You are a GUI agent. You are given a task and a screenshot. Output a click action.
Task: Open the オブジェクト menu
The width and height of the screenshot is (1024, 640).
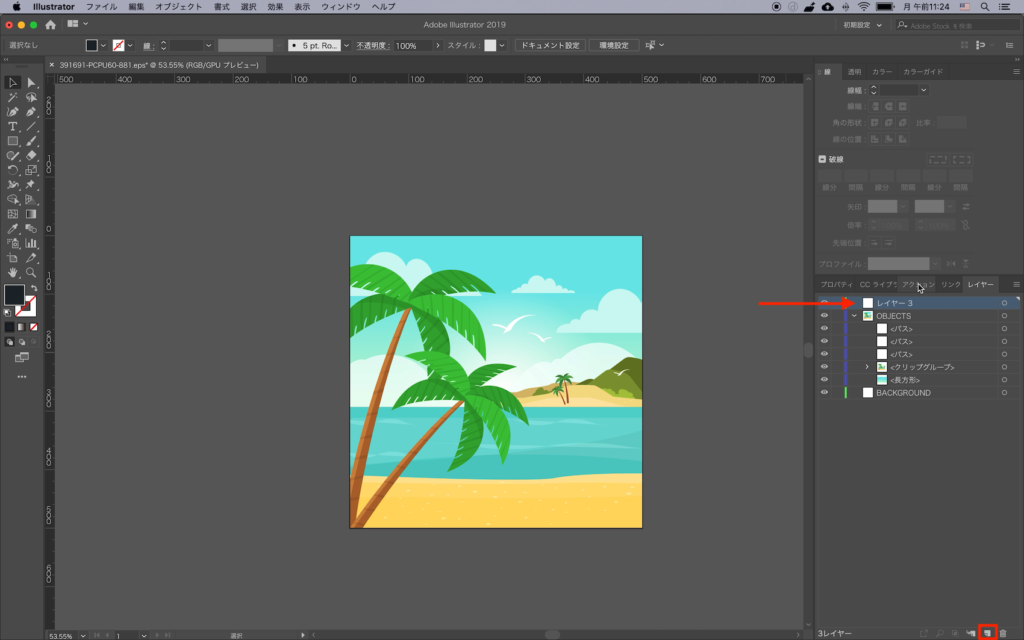click(178, 7)
